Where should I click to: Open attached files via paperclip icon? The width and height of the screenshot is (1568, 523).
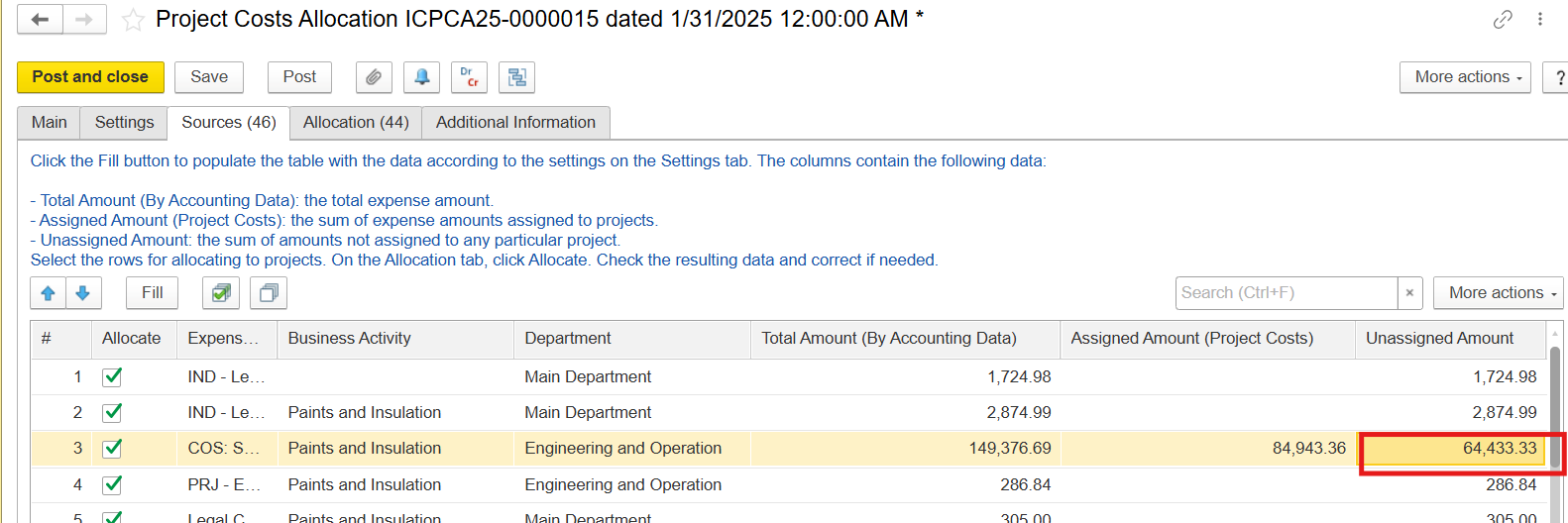(374, 77)
